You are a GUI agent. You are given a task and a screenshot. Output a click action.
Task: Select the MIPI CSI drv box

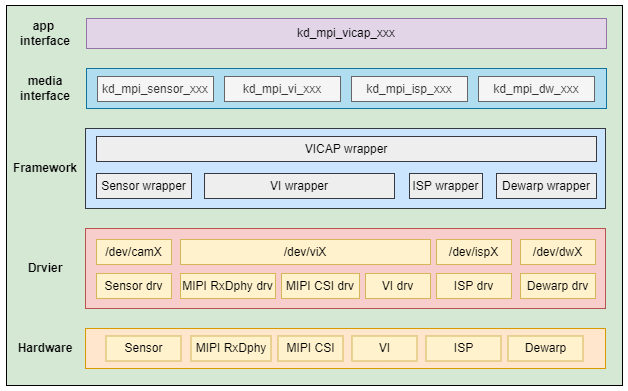[320, 286]
